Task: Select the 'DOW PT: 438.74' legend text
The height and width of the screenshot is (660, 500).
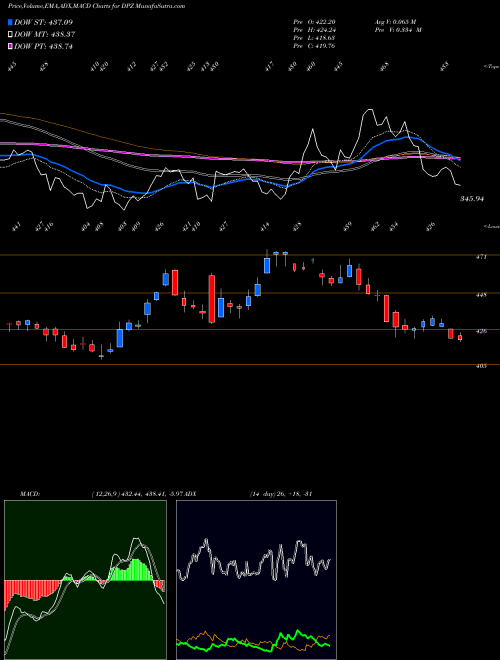Action: [43, 46]
